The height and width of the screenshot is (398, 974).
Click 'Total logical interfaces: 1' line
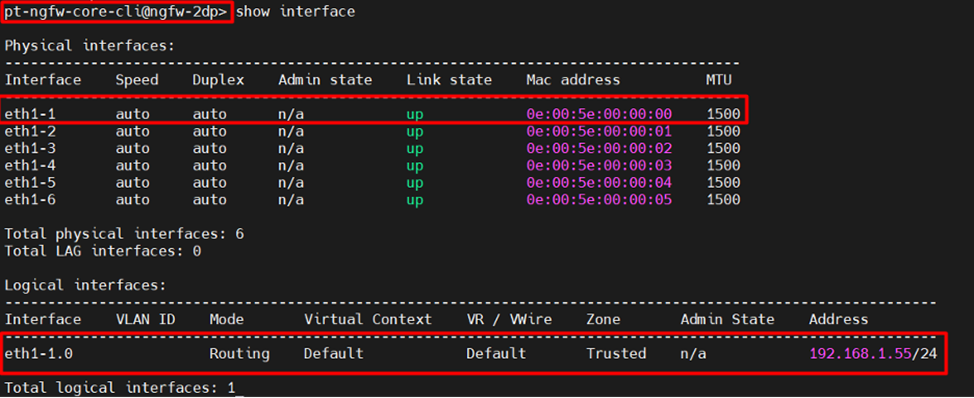tap(120, 388)
